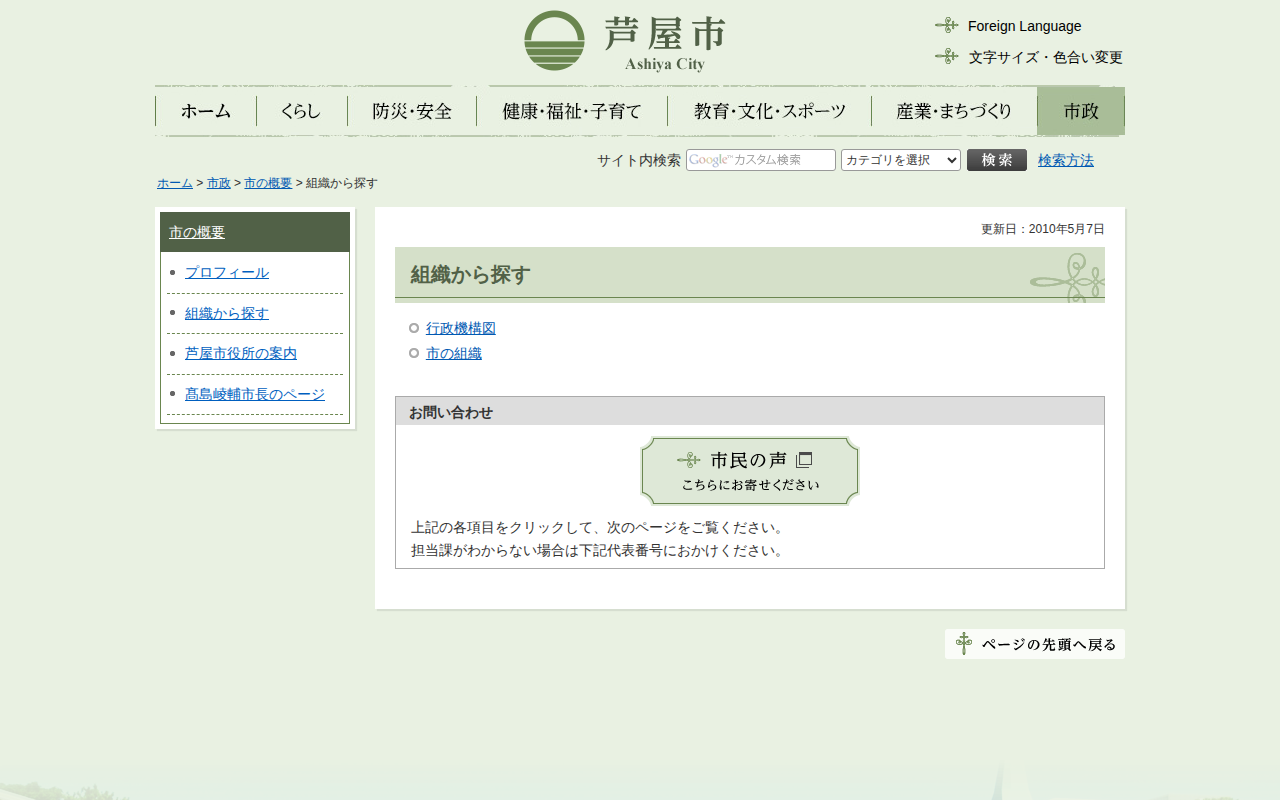Open the くらし navigation menu
1280x800 pixels.
coord(301,111)
